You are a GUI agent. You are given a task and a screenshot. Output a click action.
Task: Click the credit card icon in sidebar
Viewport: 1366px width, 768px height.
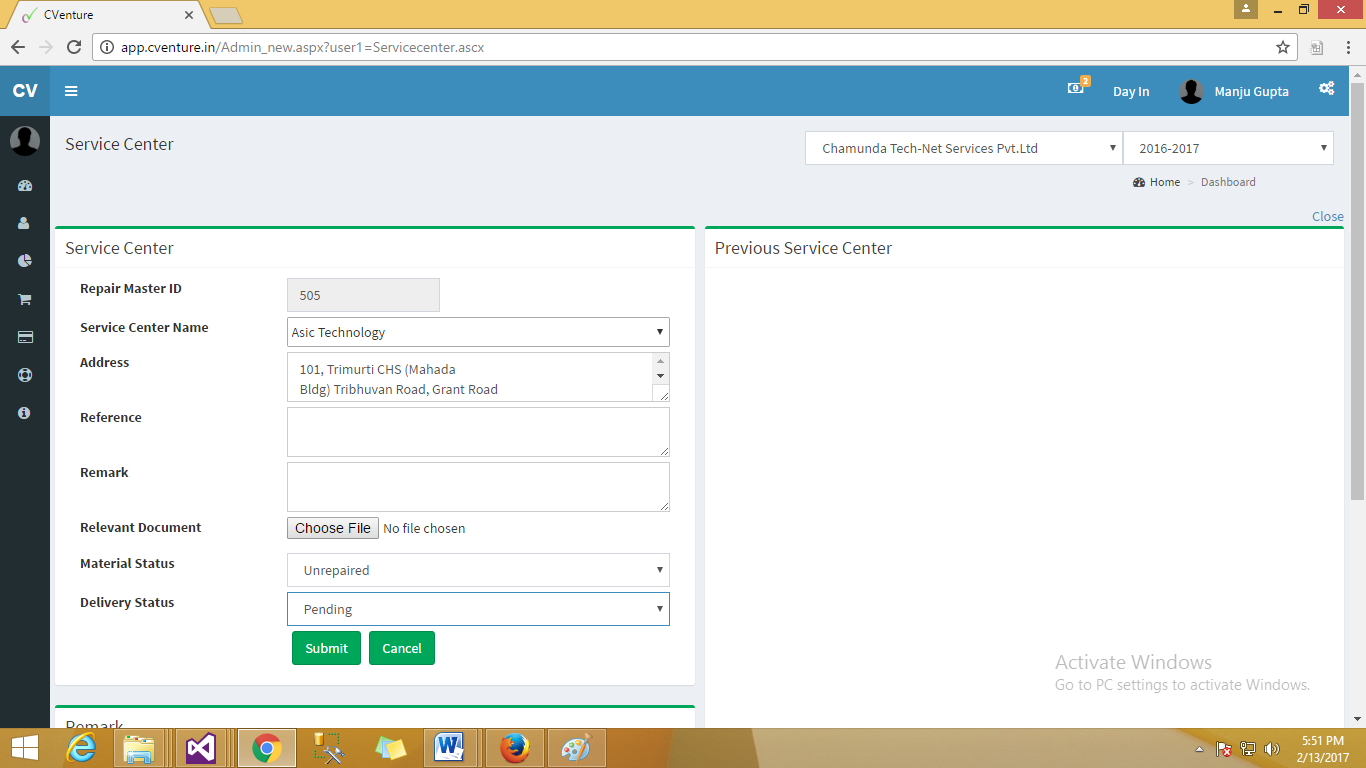pos(25,337)
